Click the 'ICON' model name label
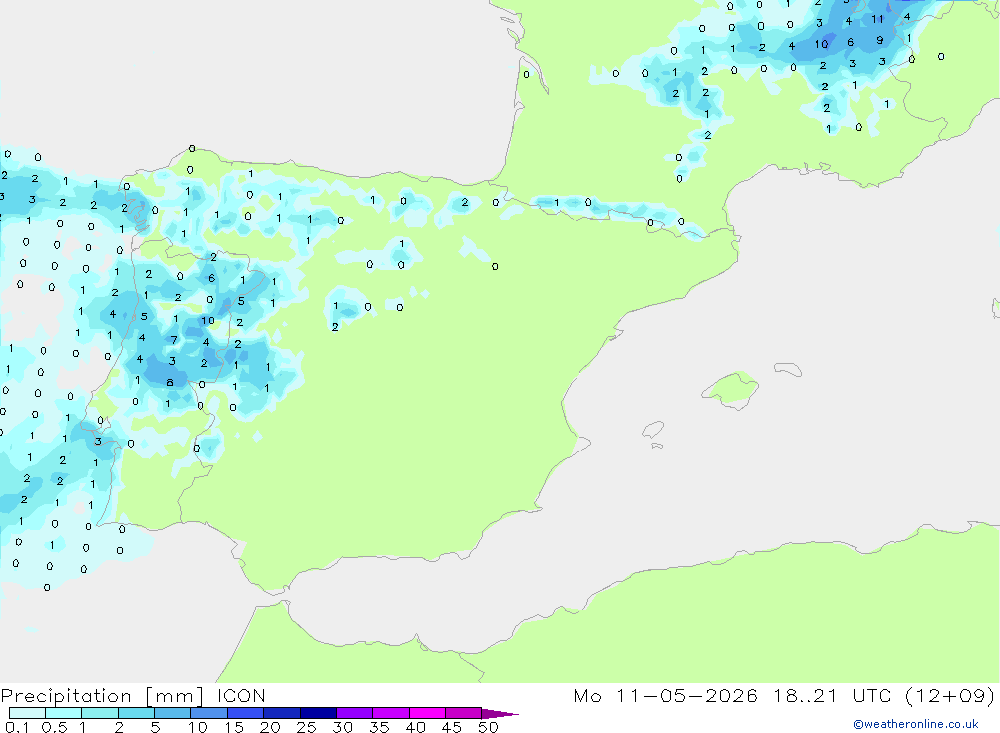 241,695
